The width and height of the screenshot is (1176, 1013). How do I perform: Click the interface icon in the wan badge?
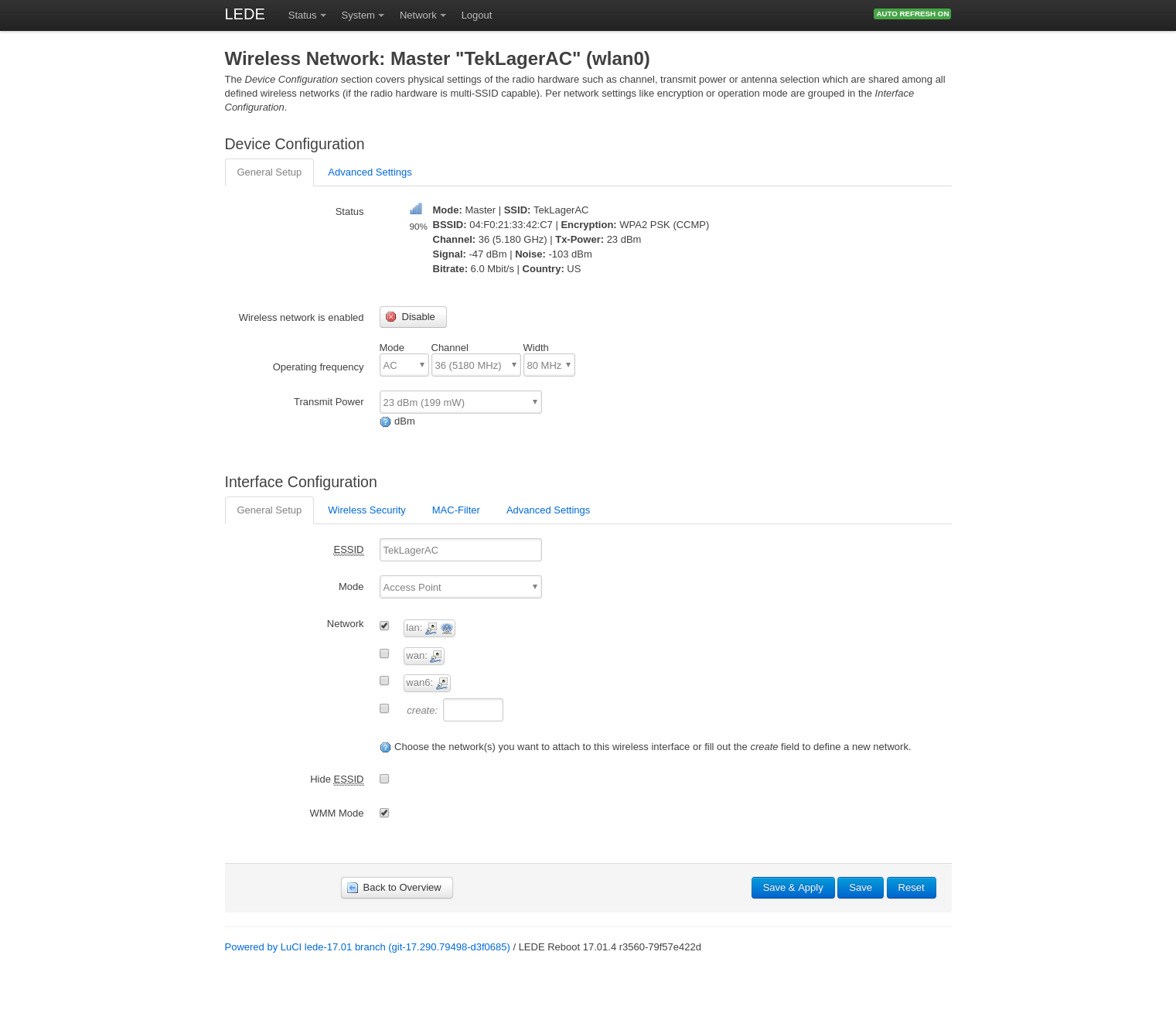436,656
